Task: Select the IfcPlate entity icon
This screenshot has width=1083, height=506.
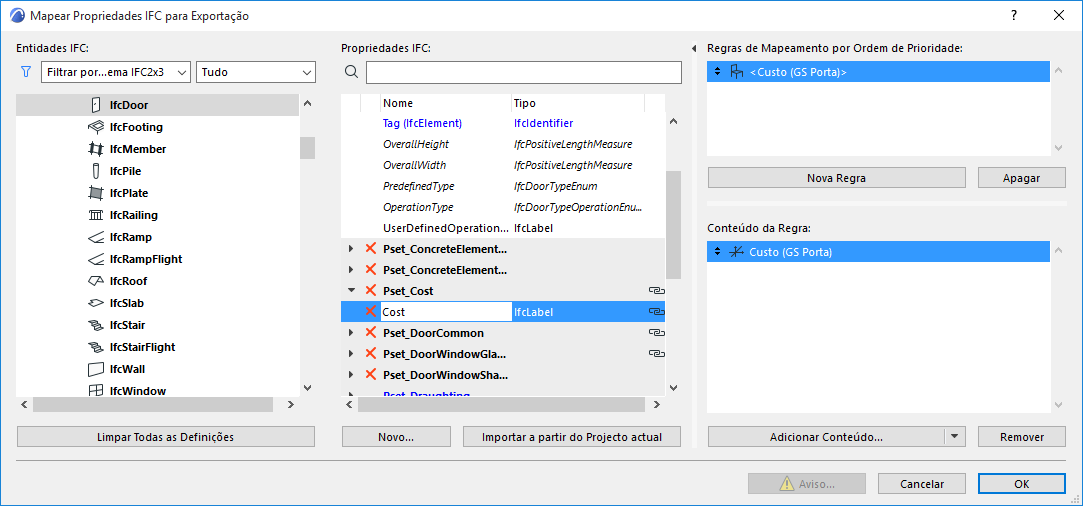Action: tap(95, 193)
